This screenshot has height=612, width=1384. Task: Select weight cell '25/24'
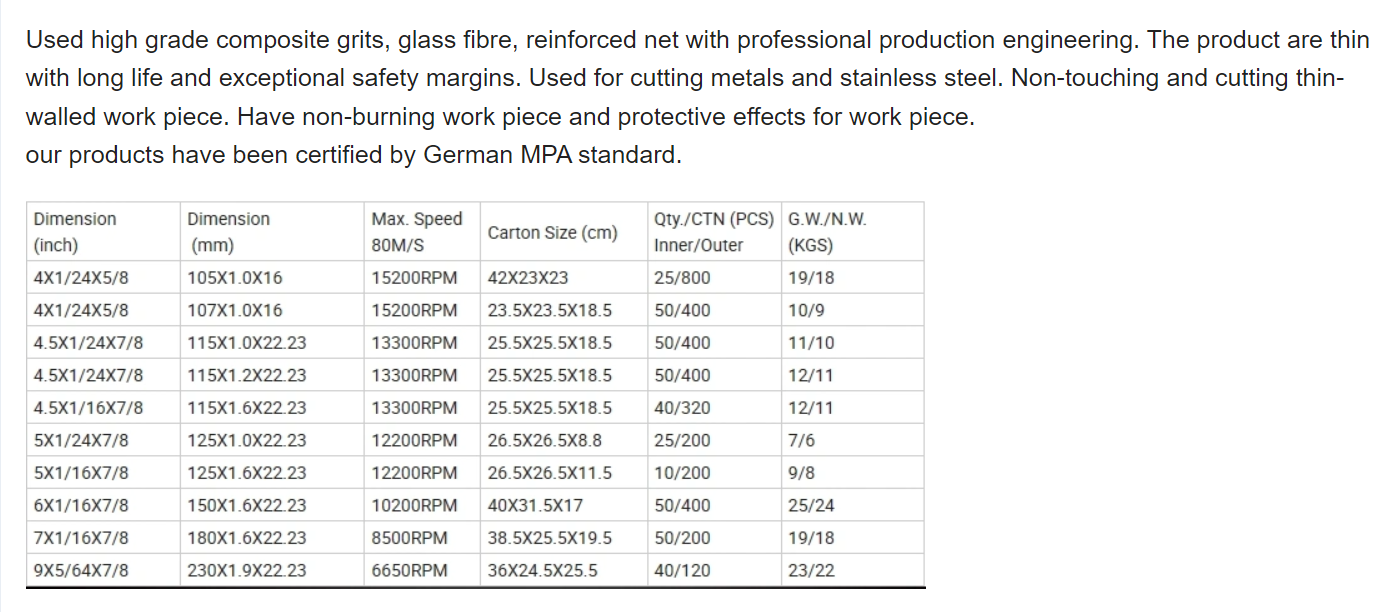[x=852, y=506]
